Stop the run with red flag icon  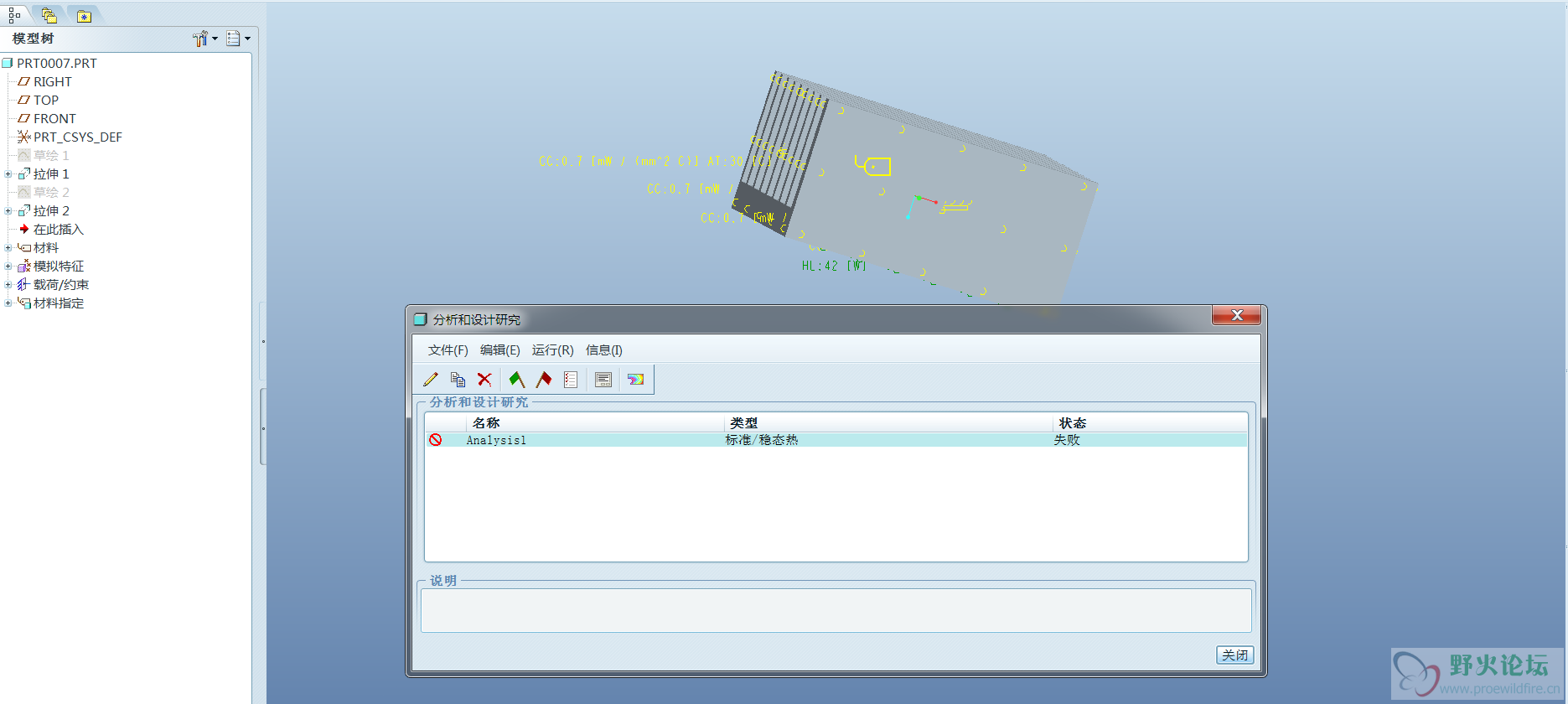point(544,380)
